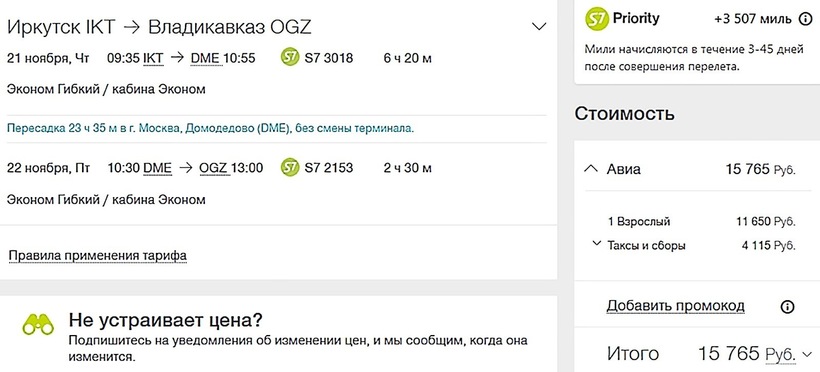Viewport: 820px width, 372px height.
Task: Open the Итого currency dropdown arrow
Action: click(805, 354)
